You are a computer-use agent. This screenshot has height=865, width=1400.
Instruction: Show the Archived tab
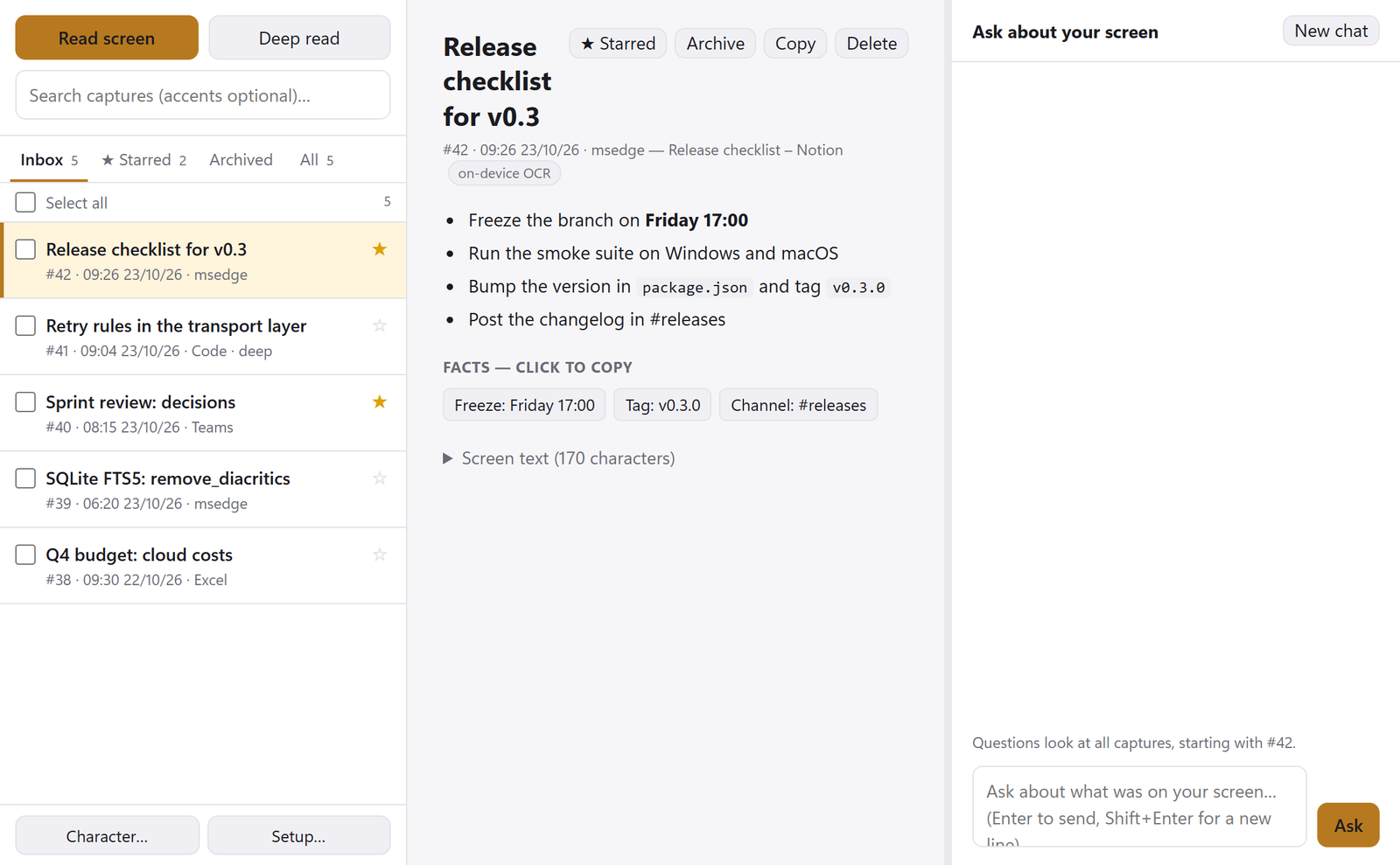pyautogui.click(x=241, y=160)
